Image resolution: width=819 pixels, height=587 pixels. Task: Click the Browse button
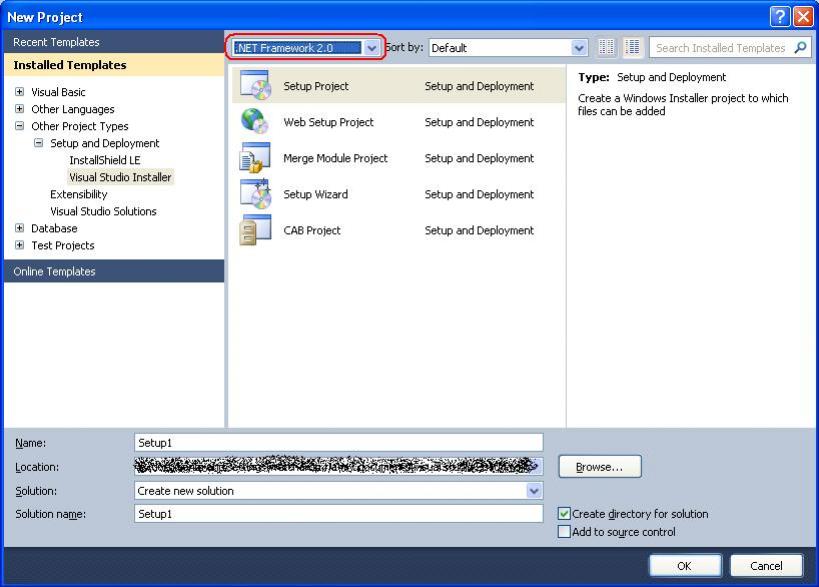pos(600,466)
